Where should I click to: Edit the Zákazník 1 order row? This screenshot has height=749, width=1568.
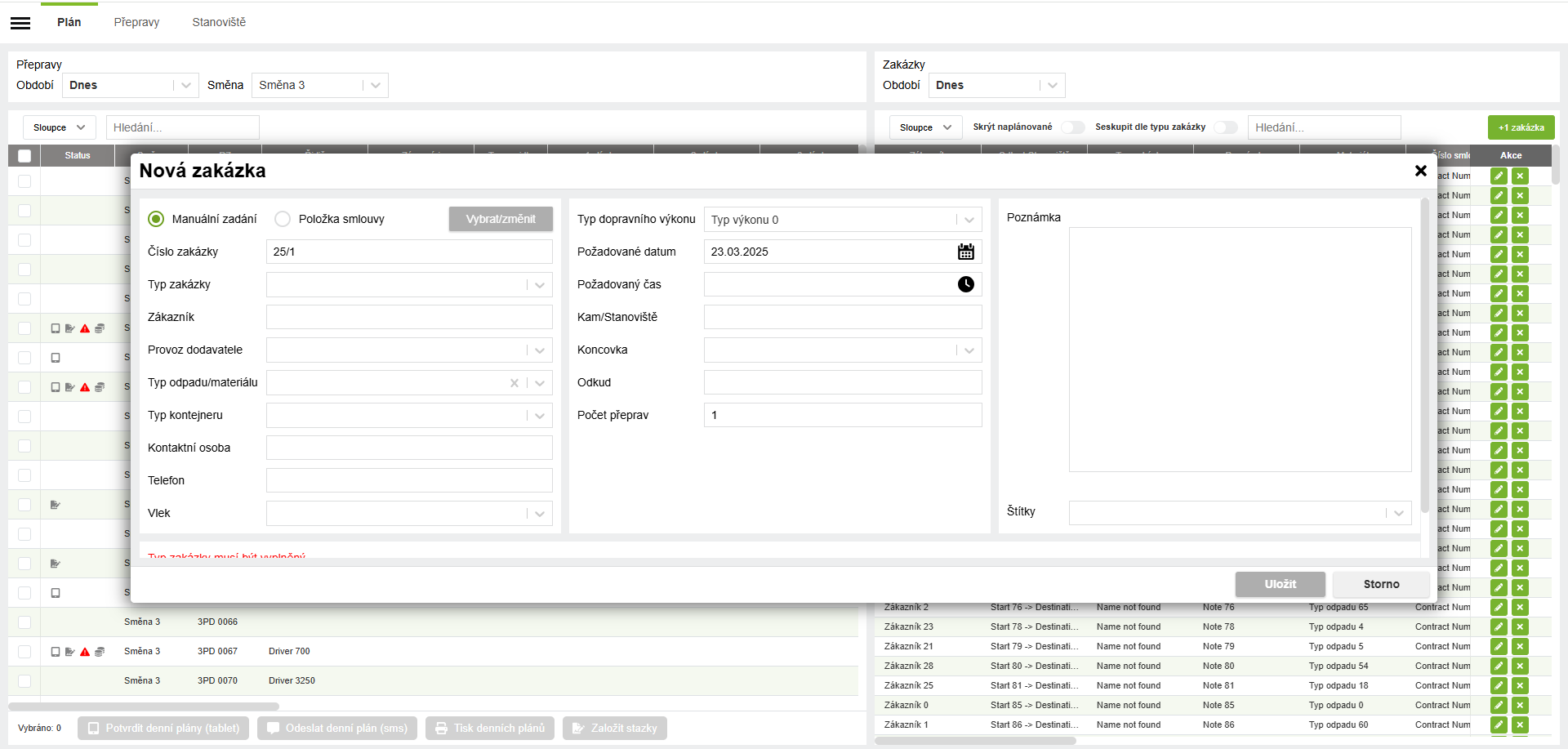tap(1499, 724)
